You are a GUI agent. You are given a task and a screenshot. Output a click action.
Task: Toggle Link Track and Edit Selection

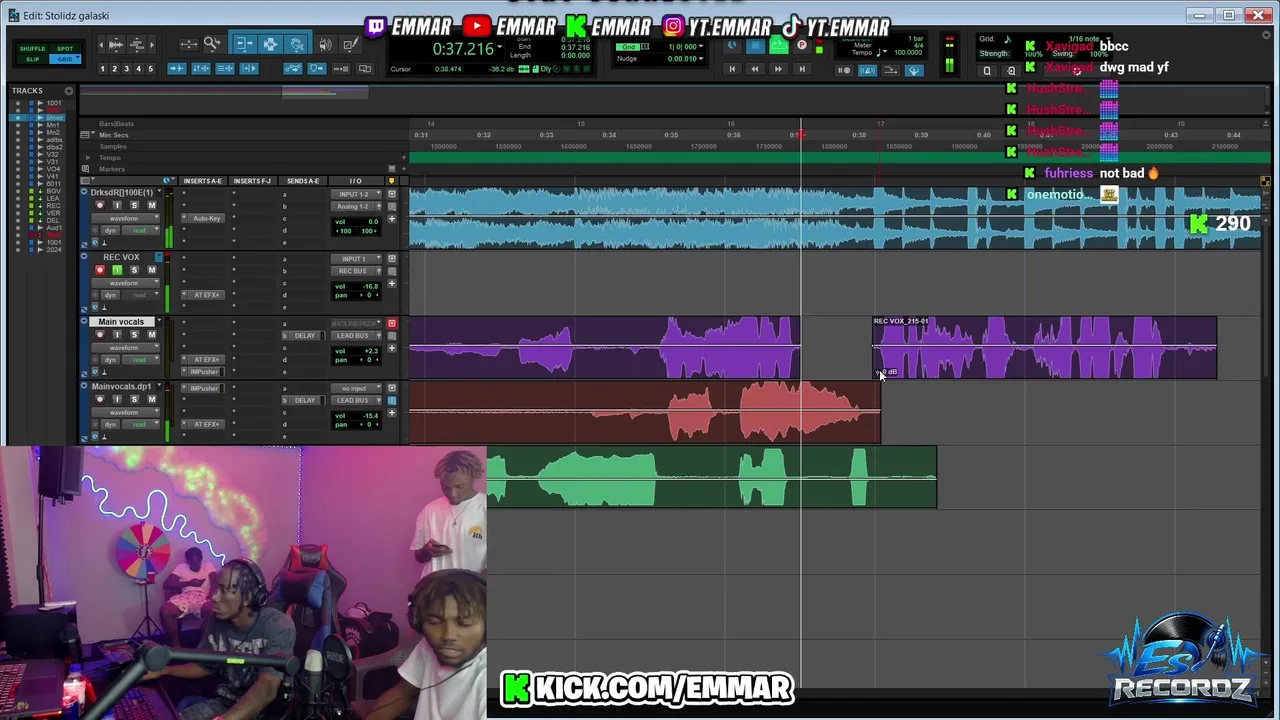click(225, 69)
